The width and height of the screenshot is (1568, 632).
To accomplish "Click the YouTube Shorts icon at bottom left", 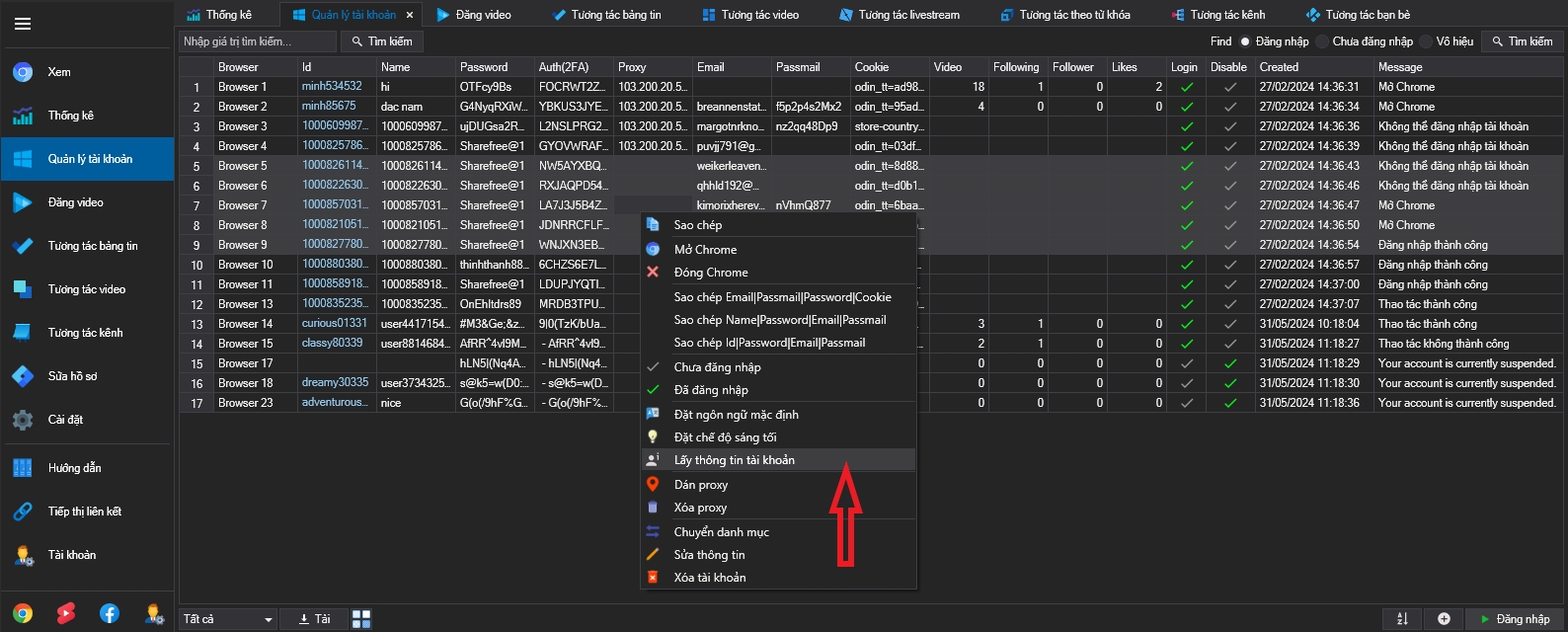I will click(x=66, y=614).
